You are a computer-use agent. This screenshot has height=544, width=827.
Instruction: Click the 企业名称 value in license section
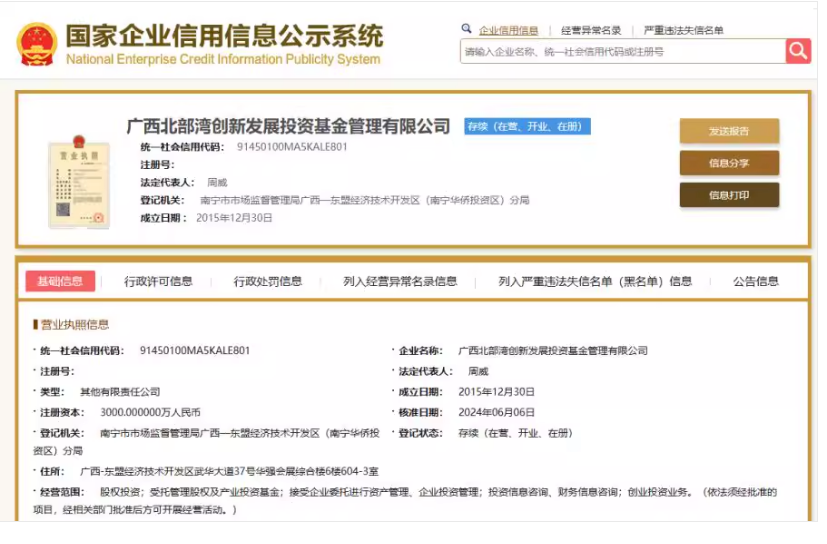coord(553,351)
